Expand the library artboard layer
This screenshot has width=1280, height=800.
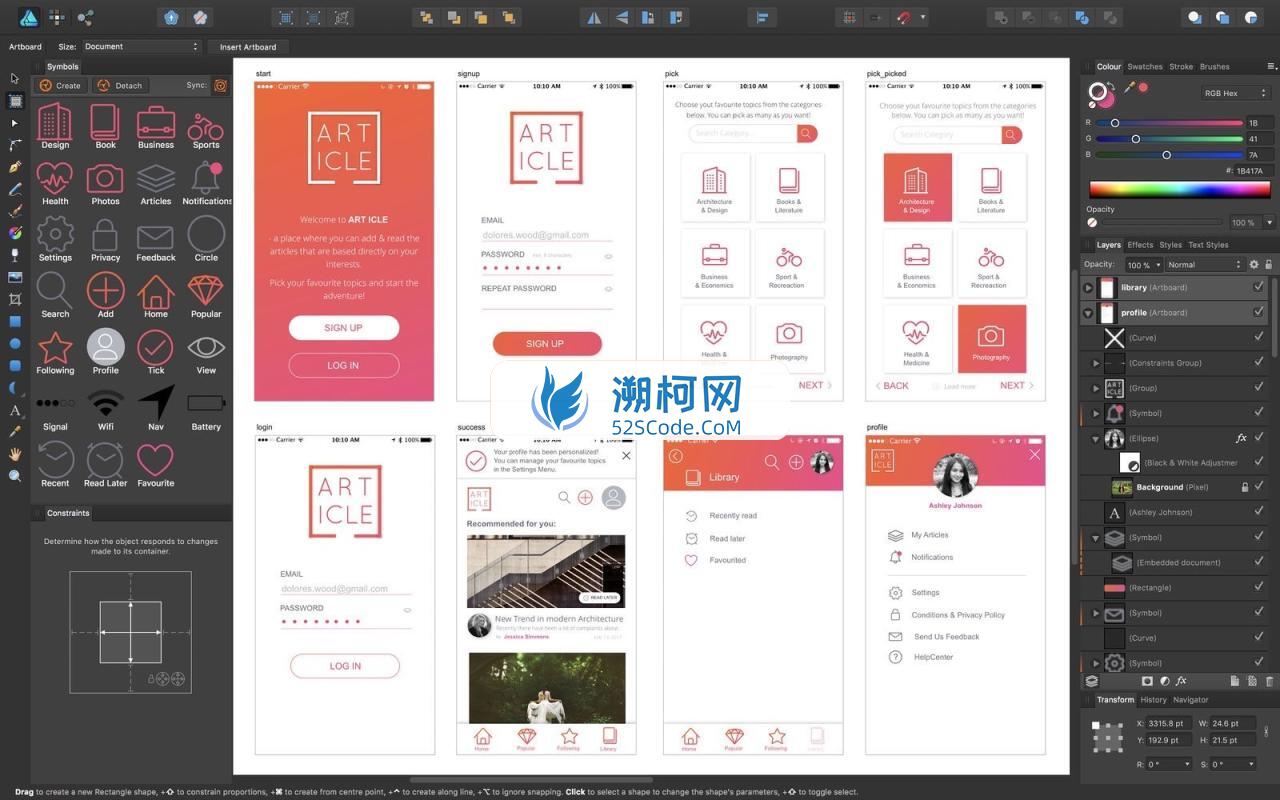click(1088, 288)
